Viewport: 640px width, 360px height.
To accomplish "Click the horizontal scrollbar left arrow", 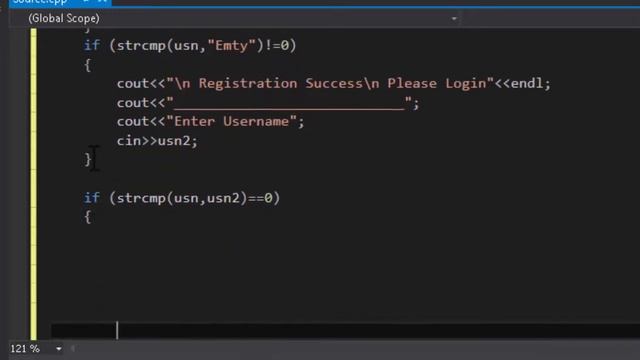I will click(73, 349).
